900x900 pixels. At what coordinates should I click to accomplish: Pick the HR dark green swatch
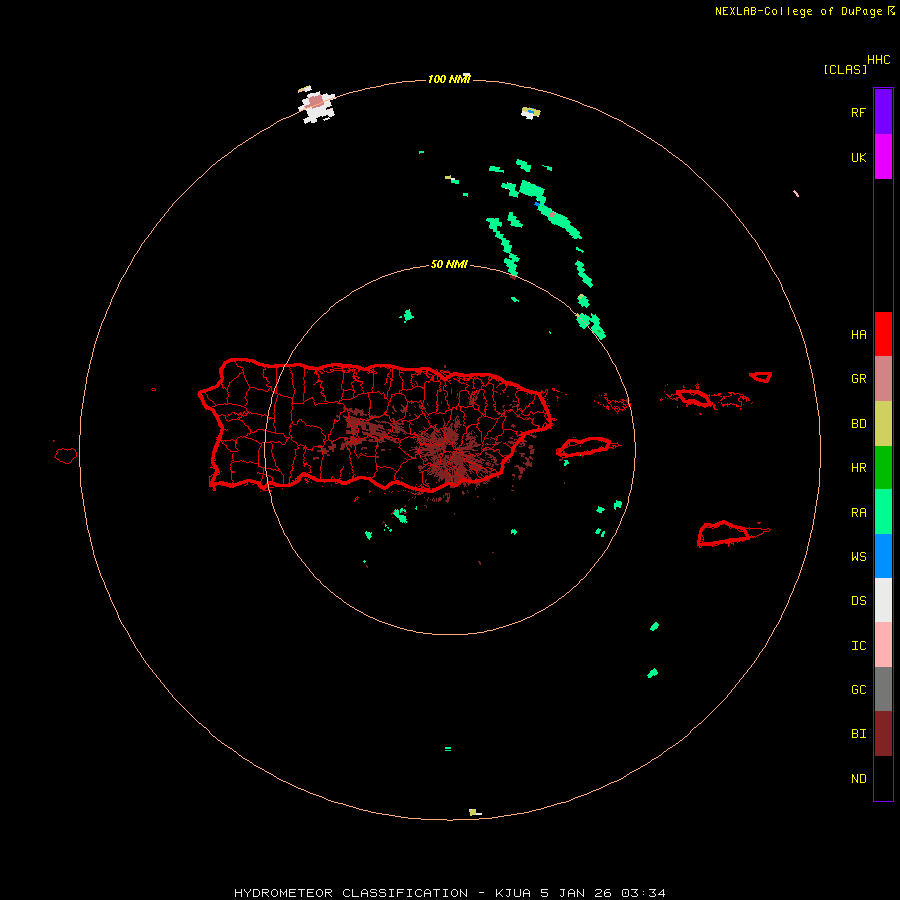coord(883,468)
